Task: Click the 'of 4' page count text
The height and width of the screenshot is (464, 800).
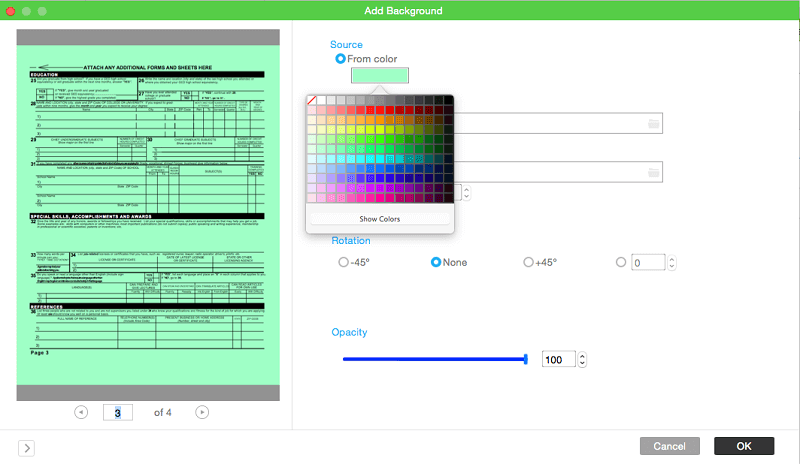Action: 163,412
